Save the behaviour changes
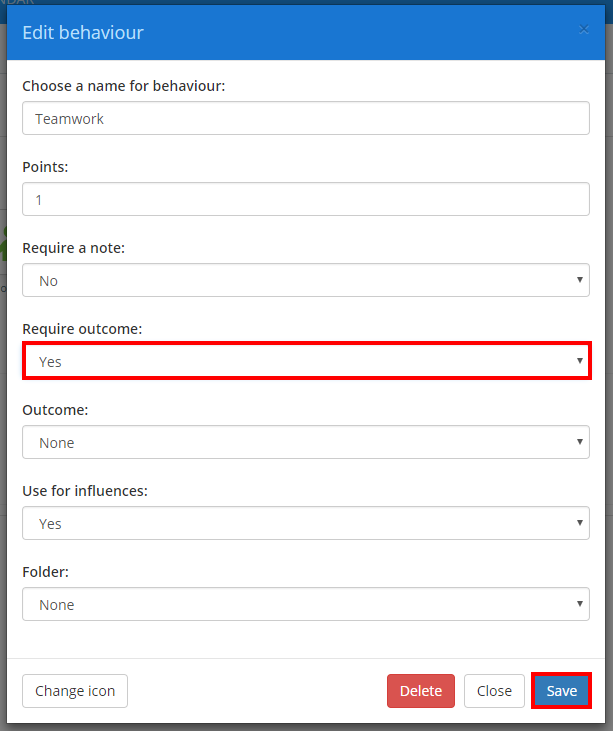 (561, 691)
